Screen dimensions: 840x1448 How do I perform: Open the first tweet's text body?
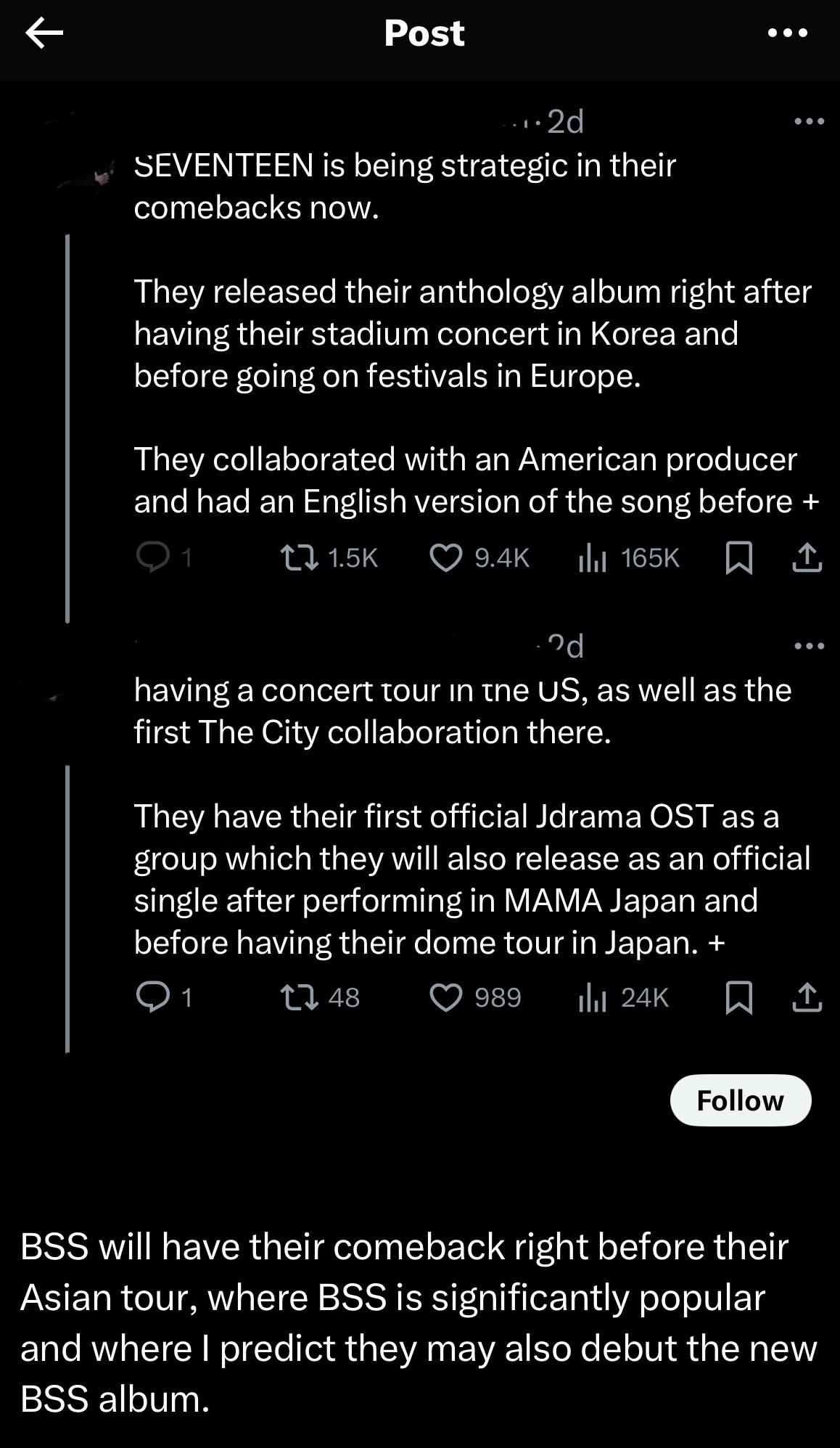(x=472, y=334)
